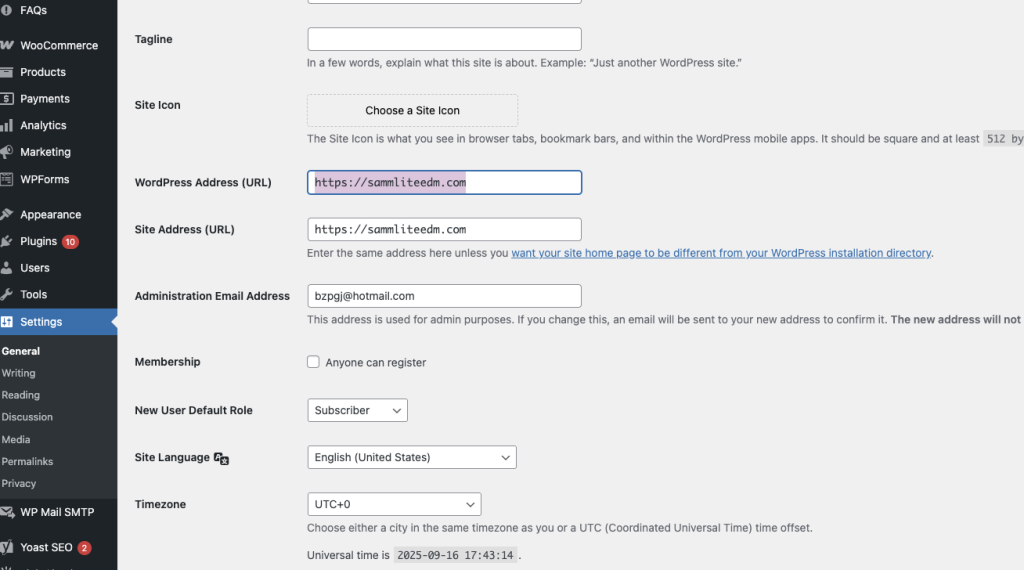Open Analytics using the bar-chart icon

[7, 125]
